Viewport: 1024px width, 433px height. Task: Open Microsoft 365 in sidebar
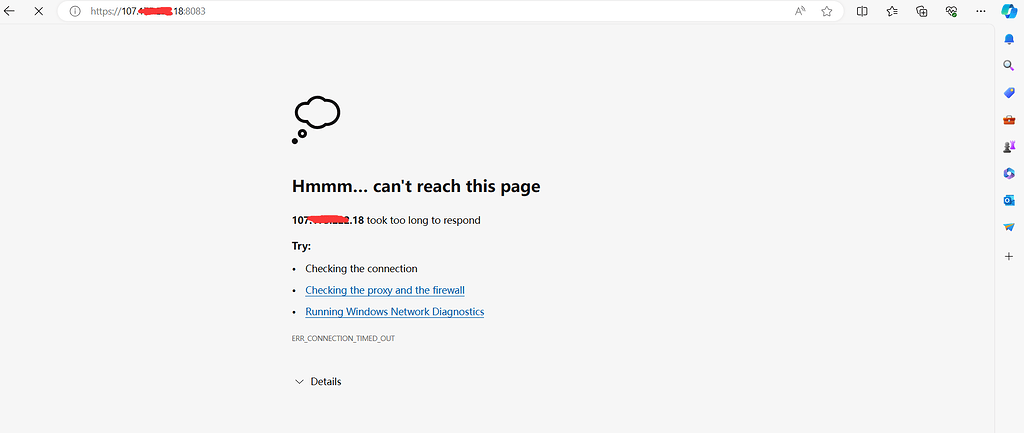[1009, 173]
